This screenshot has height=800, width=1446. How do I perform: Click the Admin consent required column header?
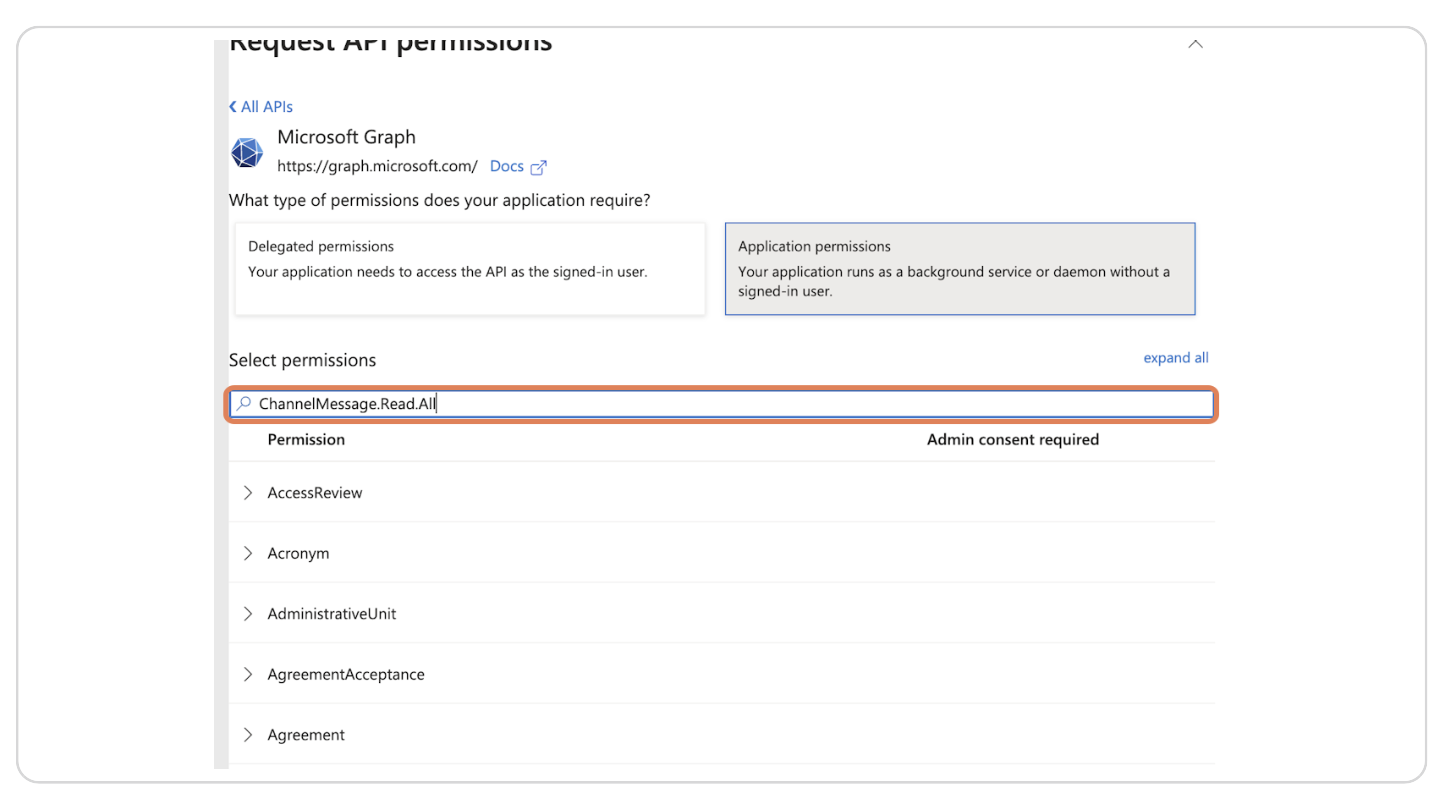[1012, 439]
